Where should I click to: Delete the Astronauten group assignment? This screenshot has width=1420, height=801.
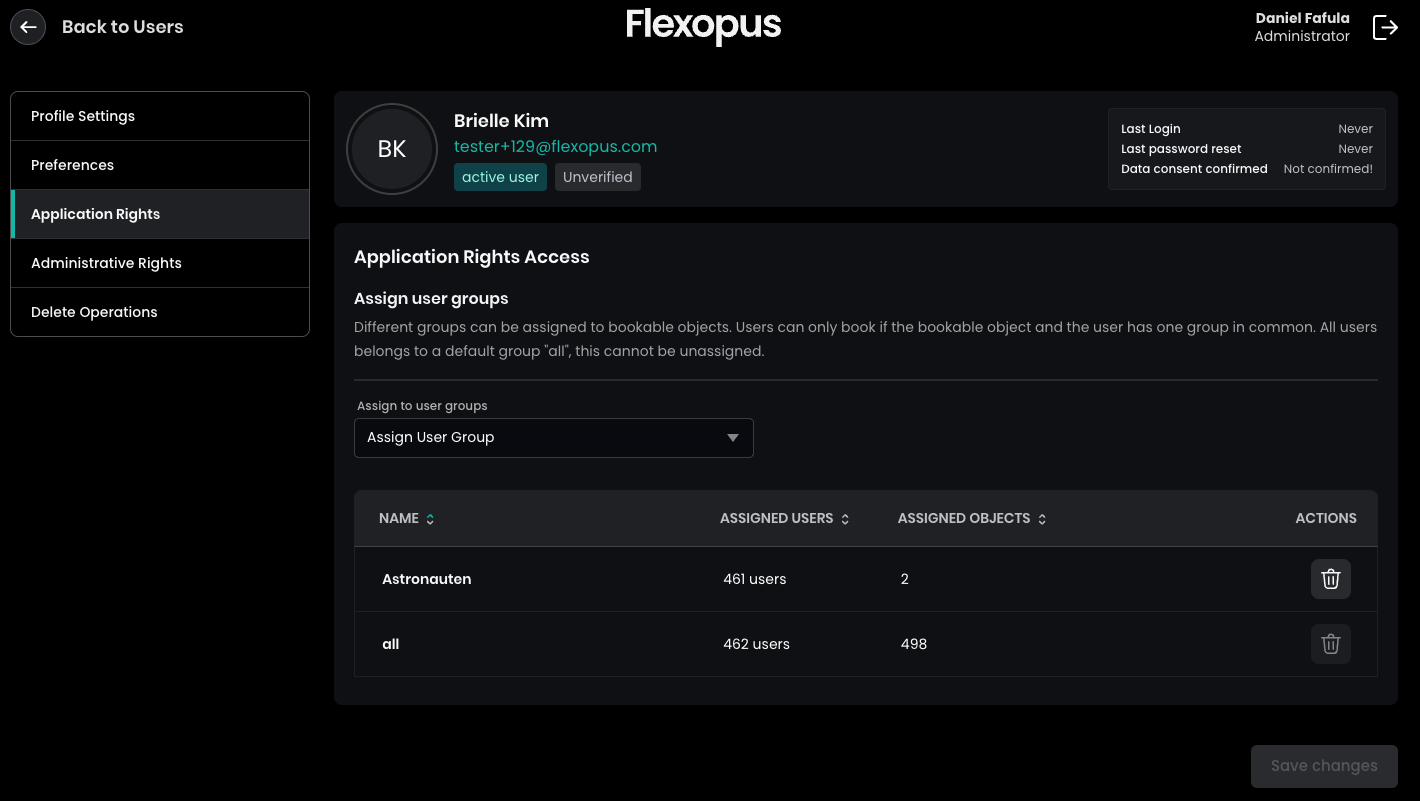tap(1330, 579)
